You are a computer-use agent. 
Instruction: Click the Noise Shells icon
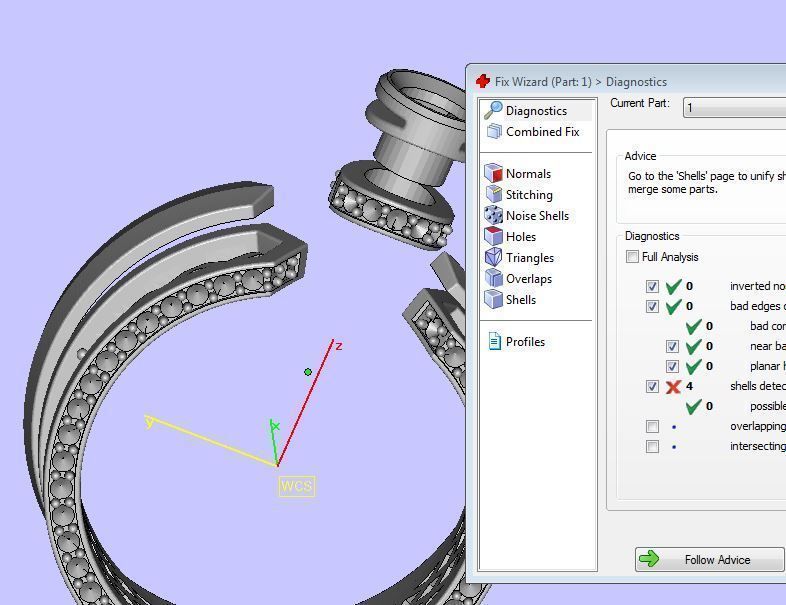click(x=493, y=215)
